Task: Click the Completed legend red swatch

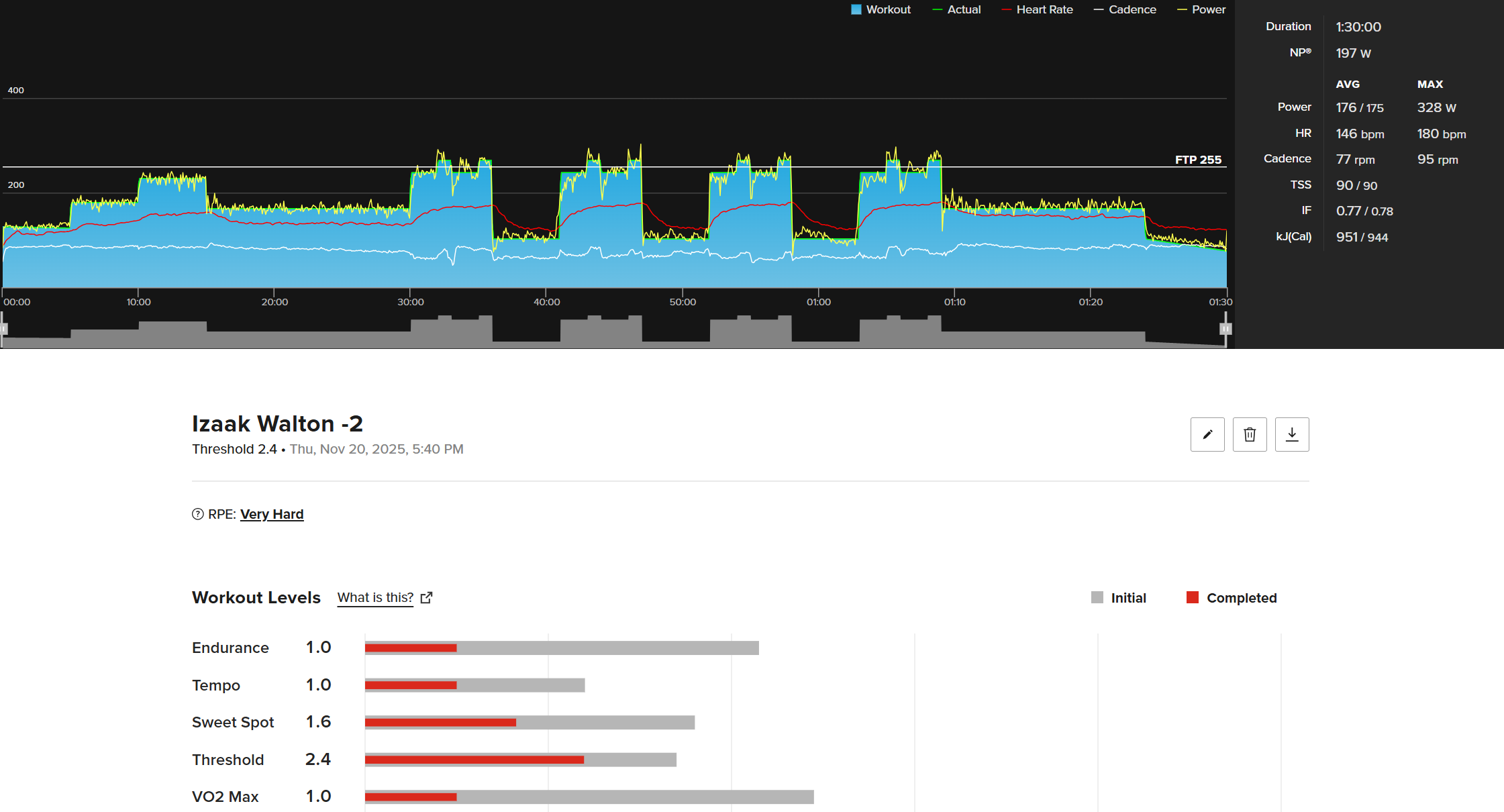Action: pyautogui.click(x=1193, y=597)
